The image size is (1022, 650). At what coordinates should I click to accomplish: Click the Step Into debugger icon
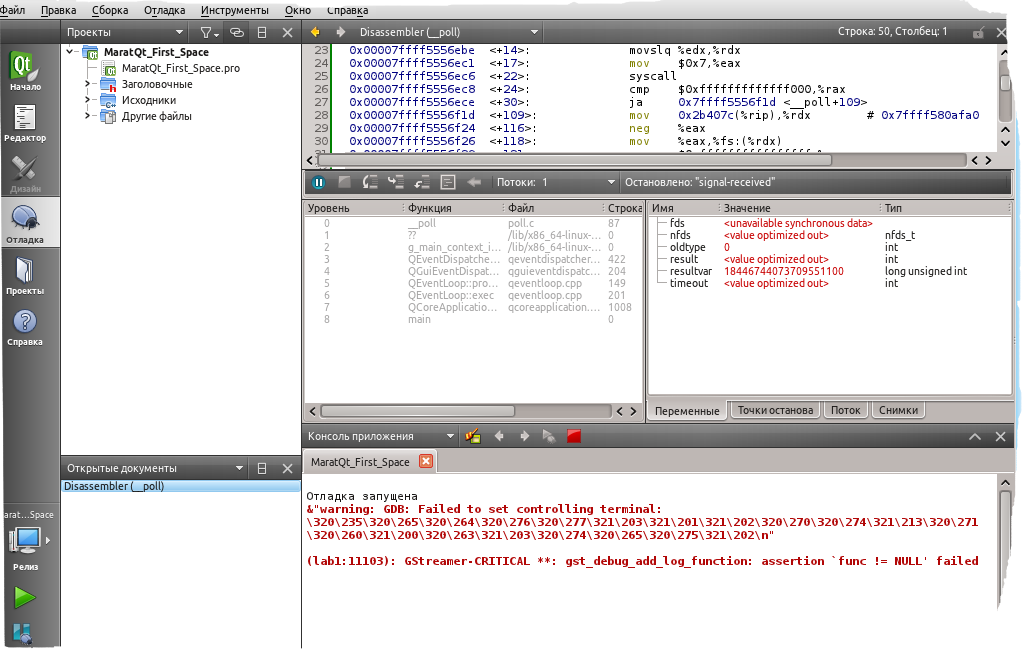click(x=396, y=183)
